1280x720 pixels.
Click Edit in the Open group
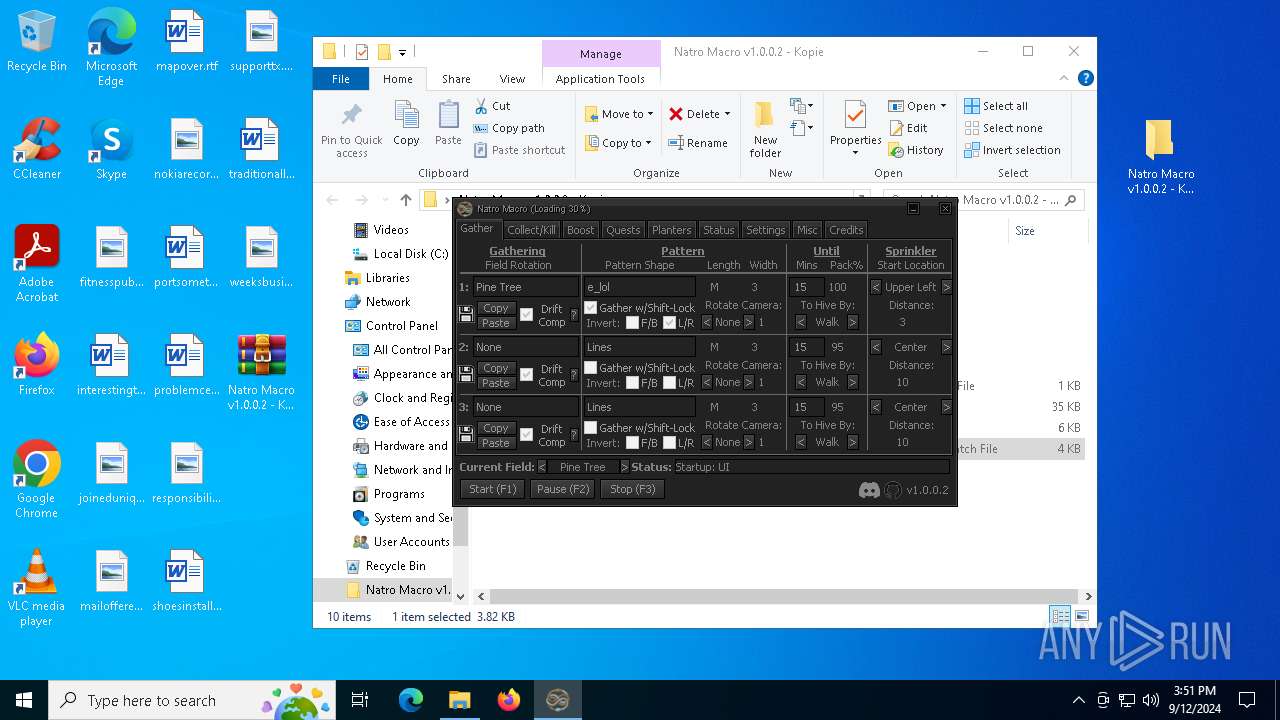pos(908,128)
